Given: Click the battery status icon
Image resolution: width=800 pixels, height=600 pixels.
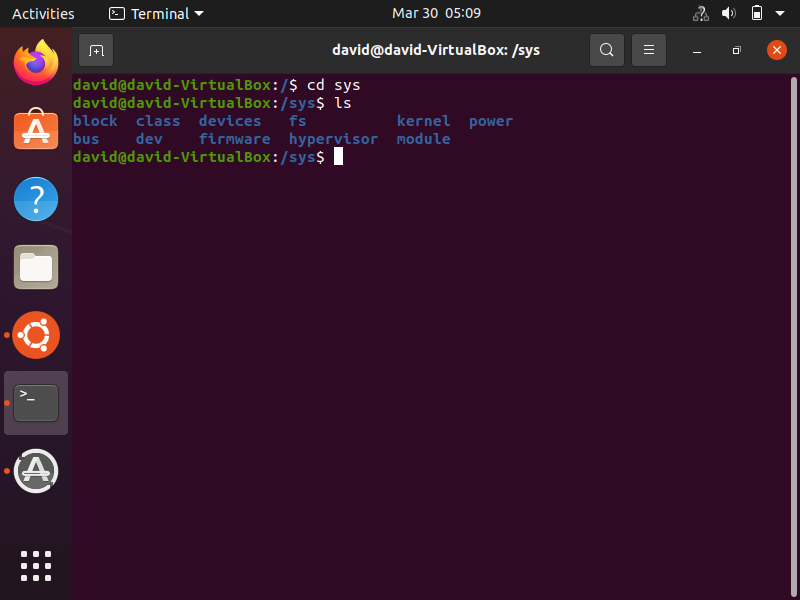Looking at the screenshot, I should (x=757, y=14).
